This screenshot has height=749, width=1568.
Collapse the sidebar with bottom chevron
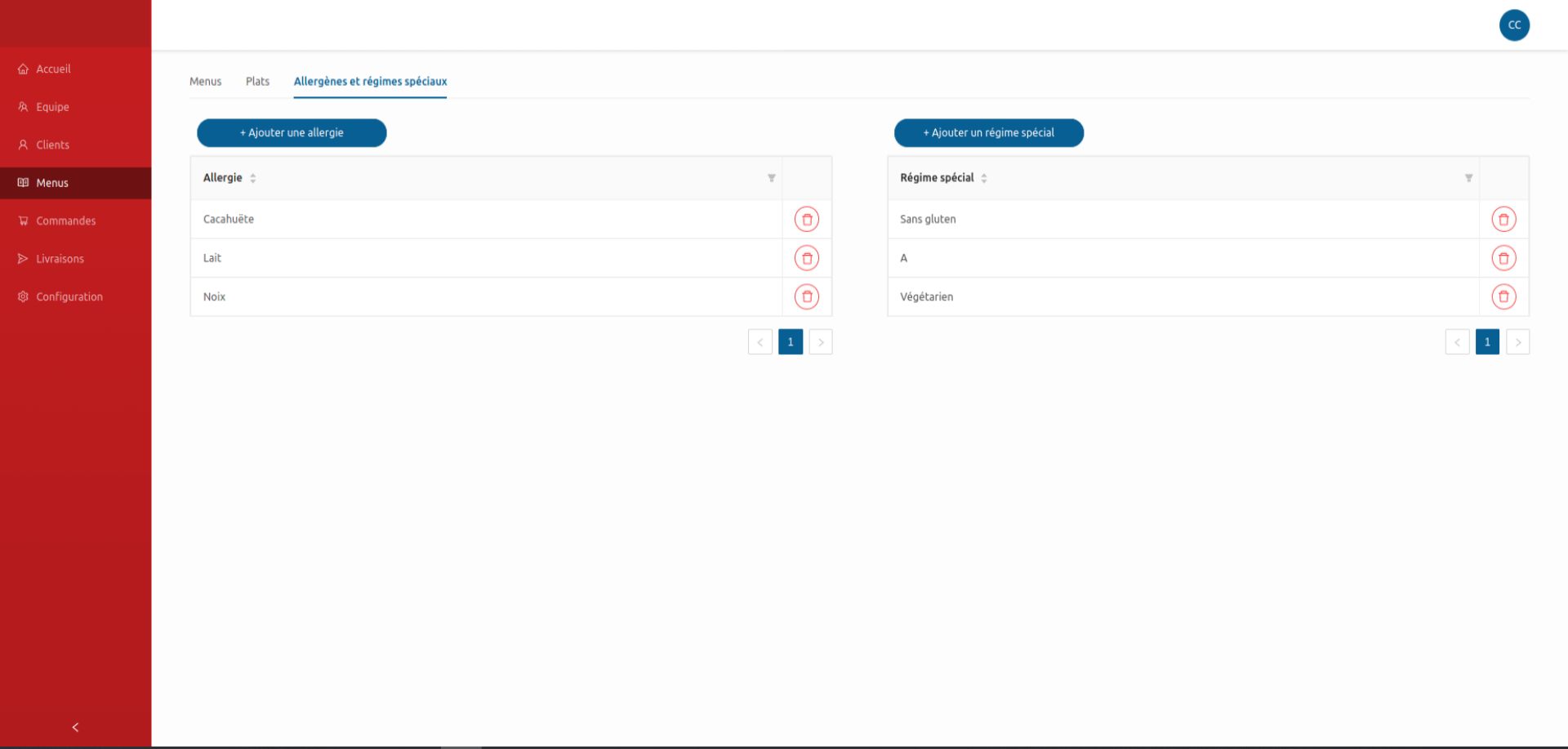point(75,727)
